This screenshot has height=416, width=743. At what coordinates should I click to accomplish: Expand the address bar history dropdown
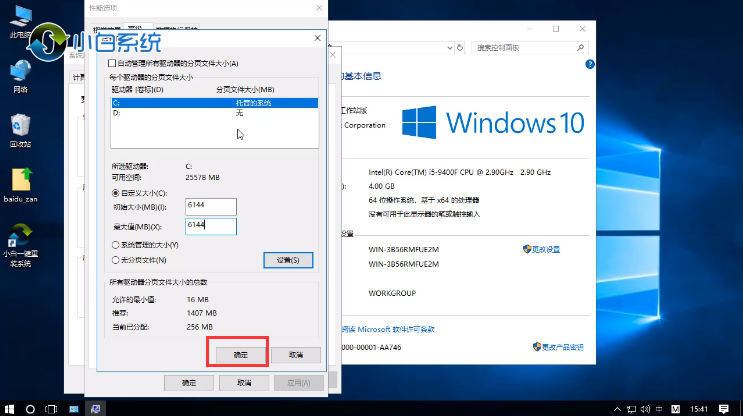click(x=450, y=48)
